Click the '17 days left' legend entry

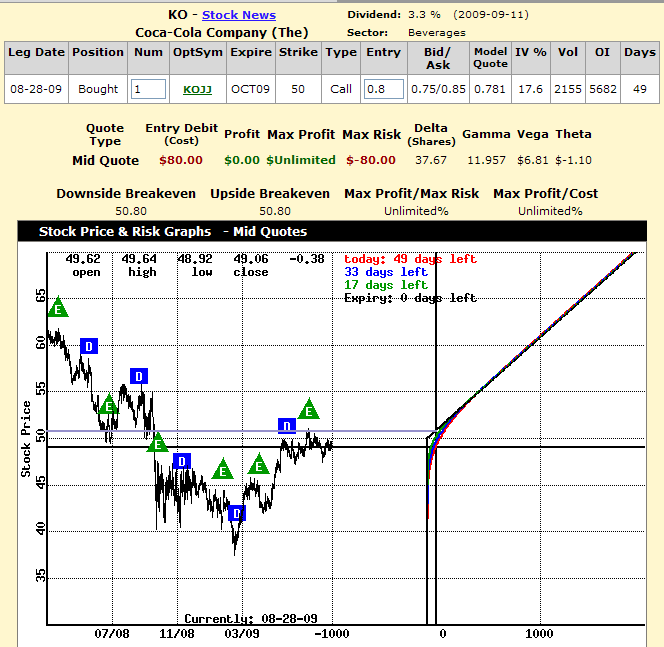click(x=386, y=285)
